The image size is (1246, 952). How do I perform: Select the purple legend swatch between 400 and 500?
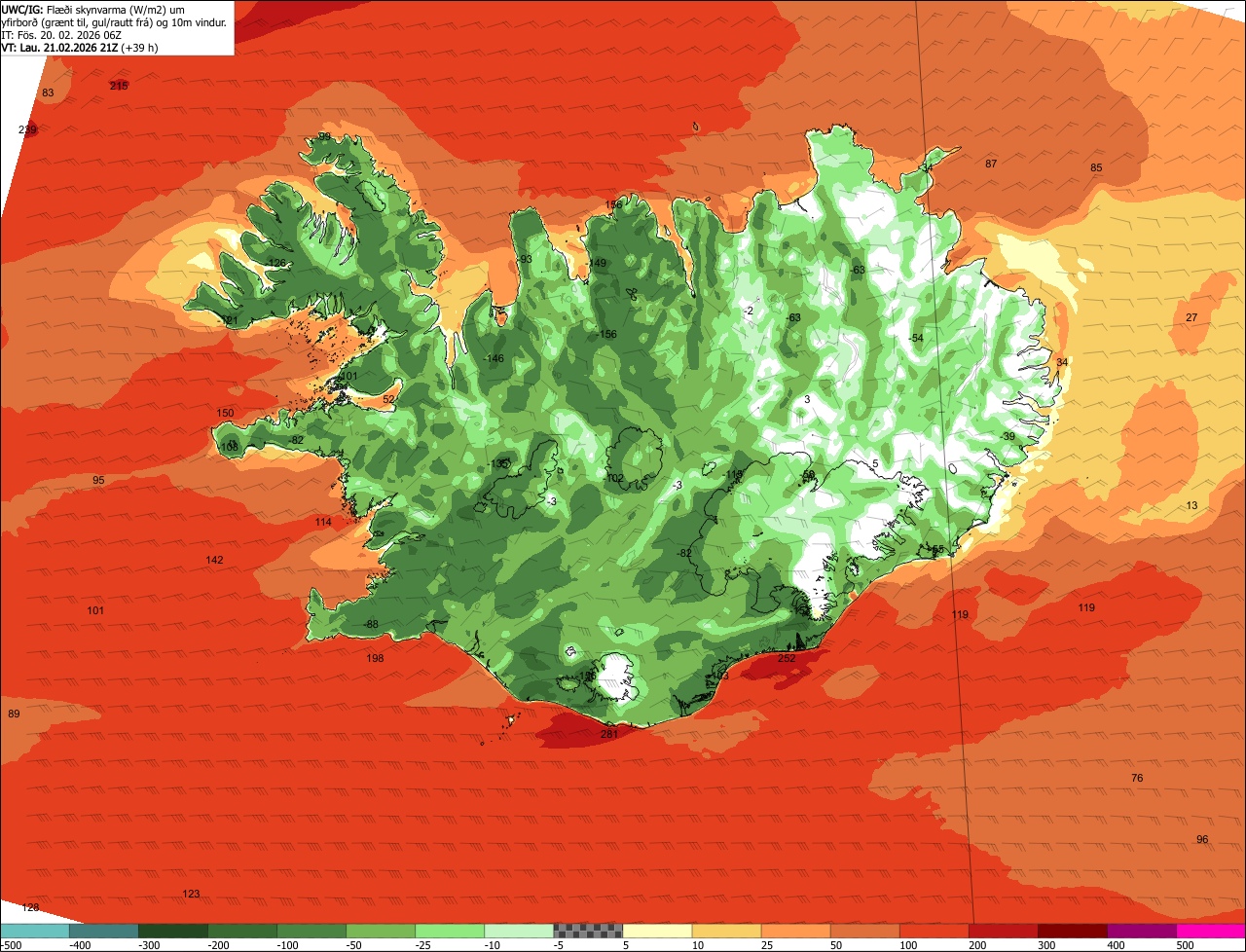pos(1142,931)
